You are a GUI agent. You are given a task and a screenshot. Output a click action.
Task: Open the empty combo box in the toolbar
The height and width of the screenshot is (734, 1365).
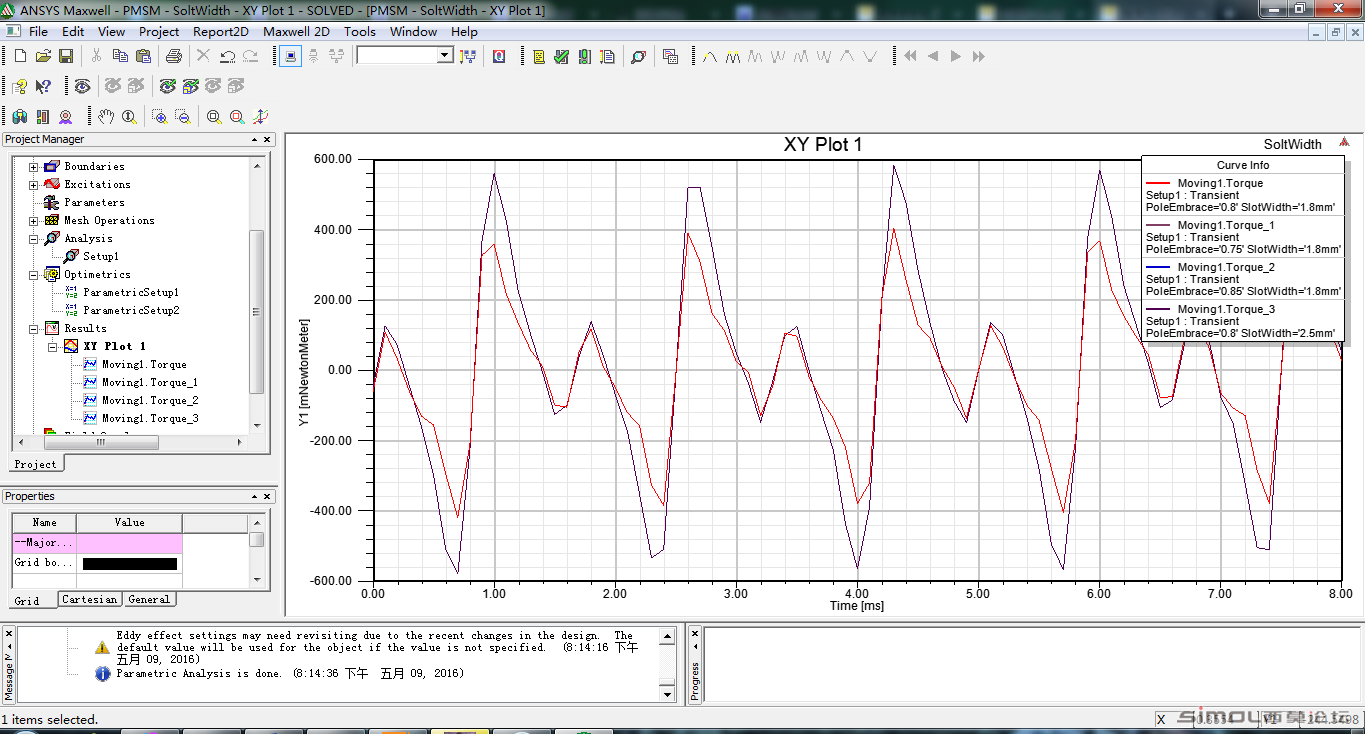405,56
